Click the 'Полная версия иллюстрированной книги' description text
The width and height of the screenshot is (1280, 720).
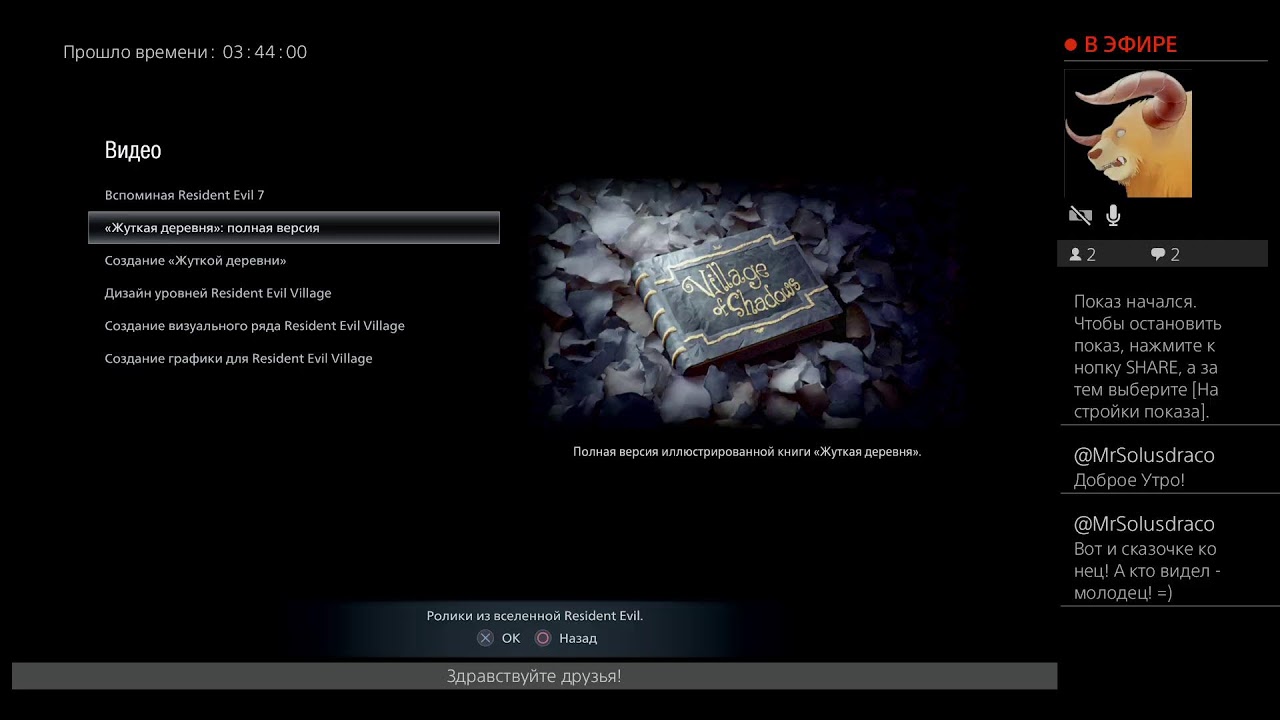click(x=747, y=452)
